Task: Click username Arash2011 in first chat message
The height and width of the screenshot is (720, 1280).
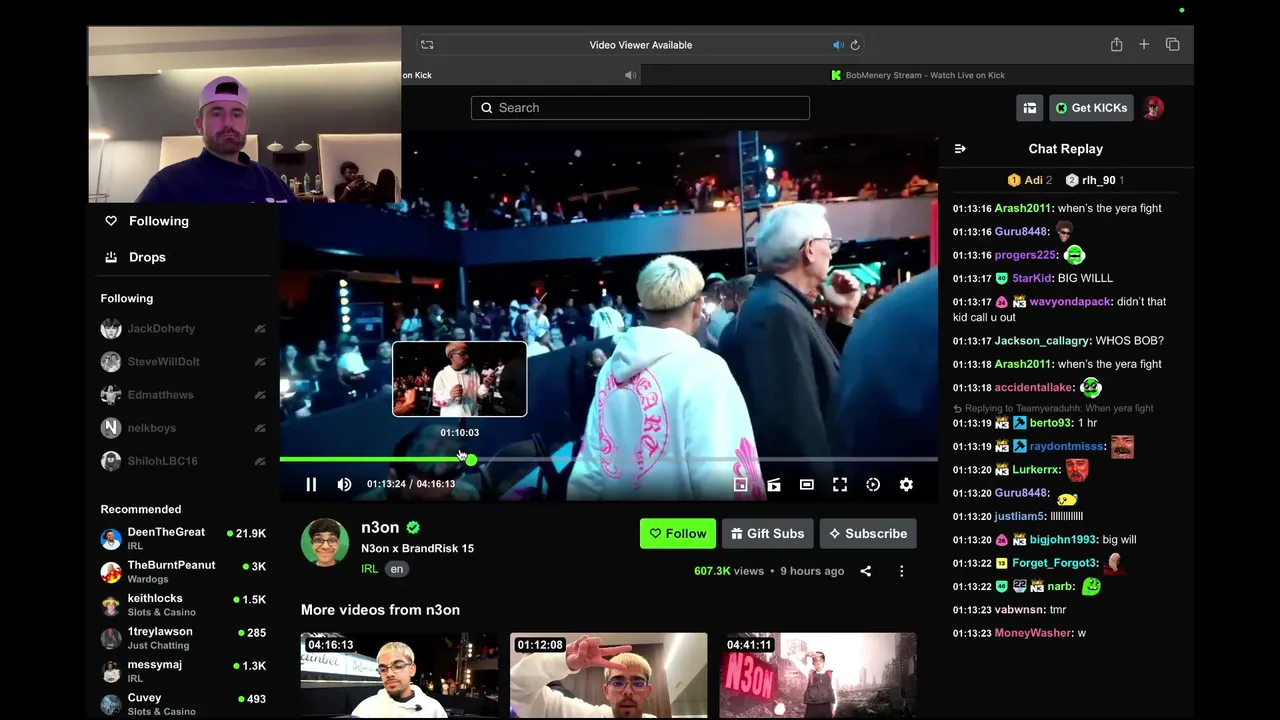Action: tap(1023, 208)
